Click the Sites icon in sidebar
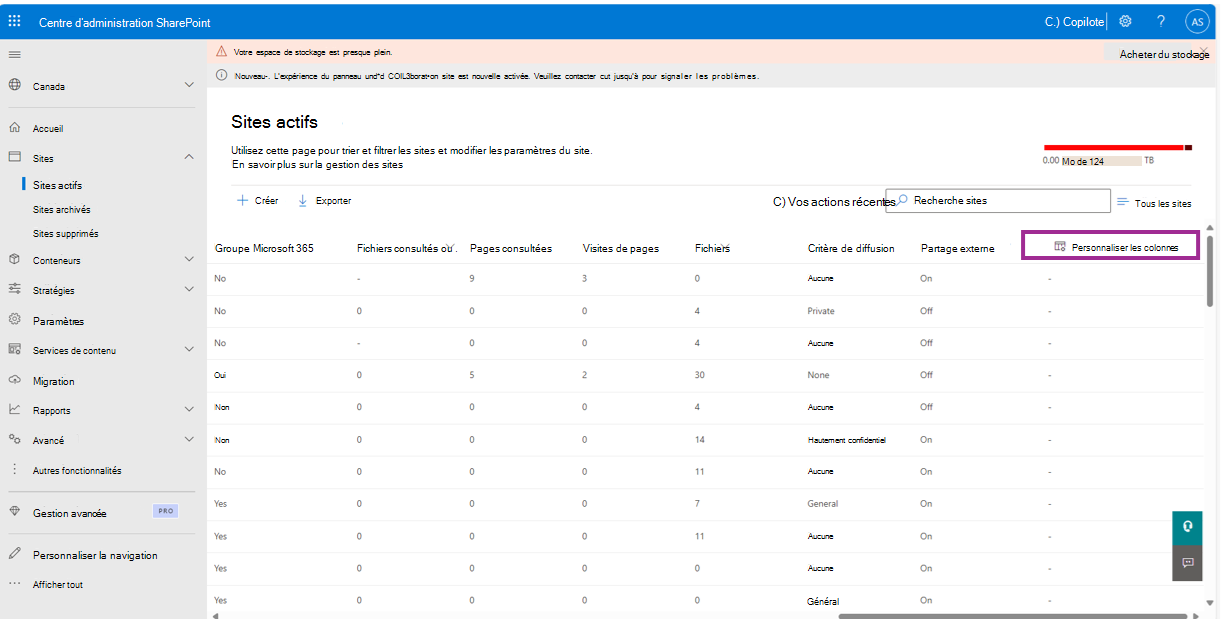This screenshot has width=1224, height=639. coord(15,157)
